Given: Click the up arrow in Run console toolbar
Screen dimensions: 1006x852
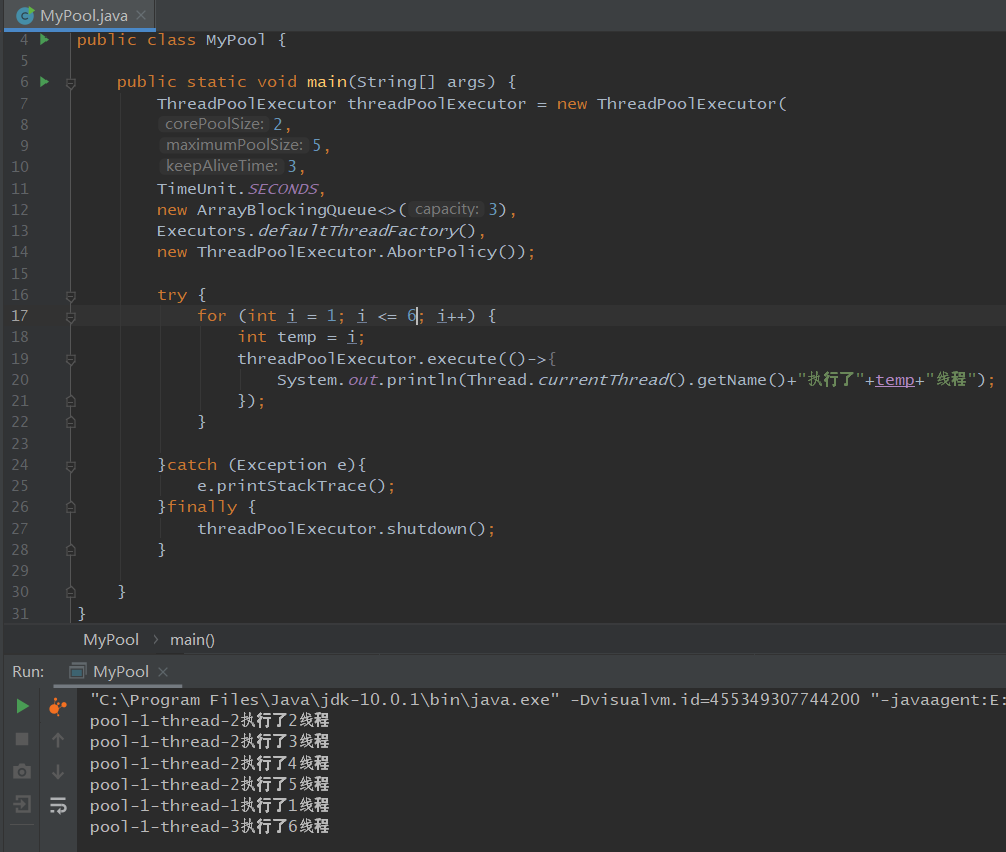Looking at the screenshot, I should coord(58,740).
